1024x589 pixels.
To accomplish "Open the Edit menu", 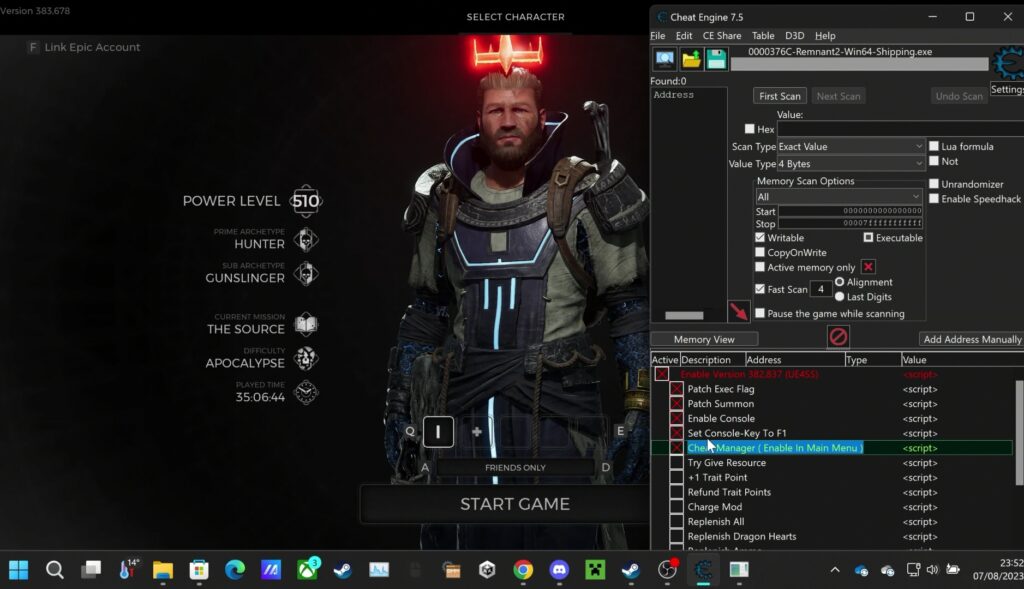I will point(684,35).
